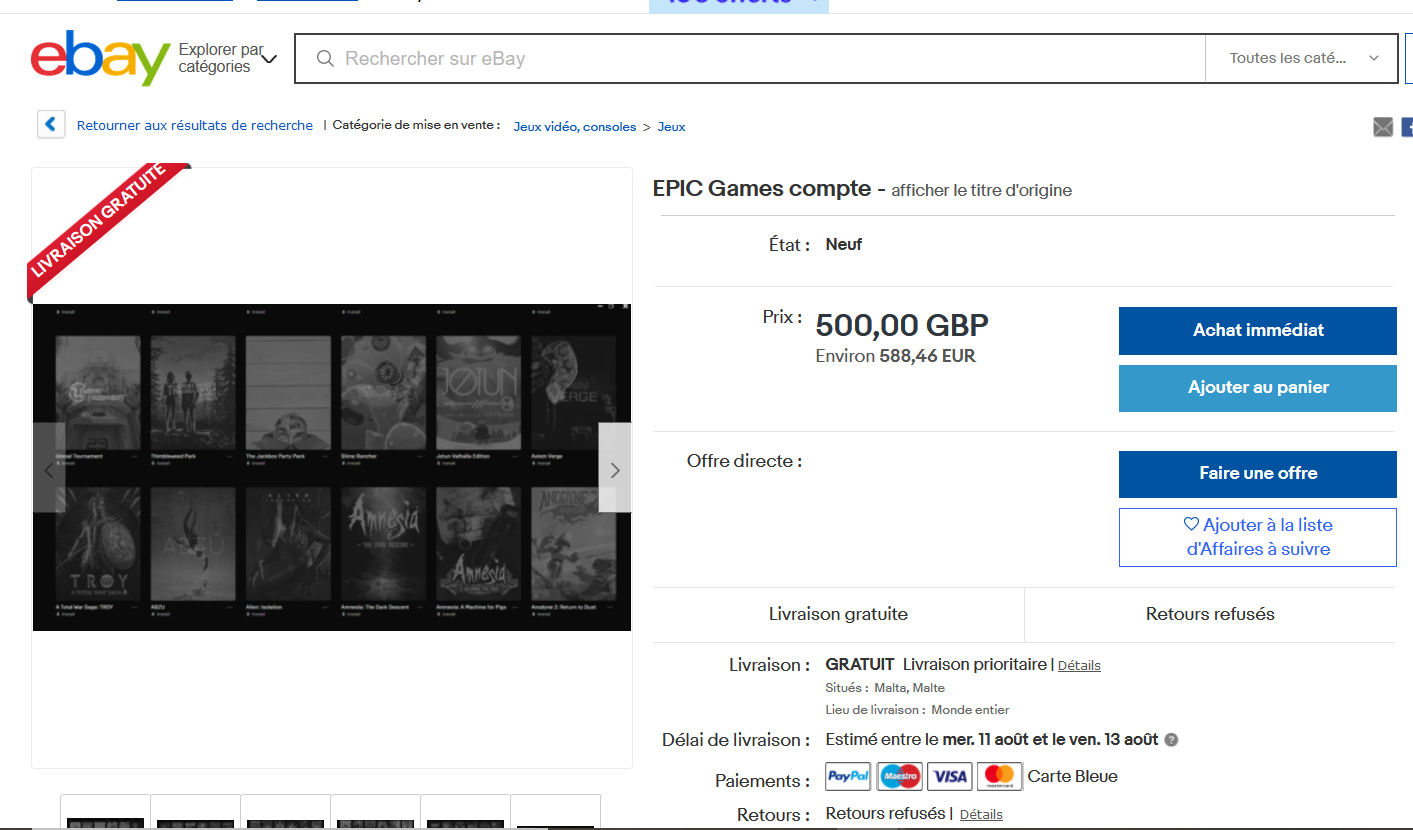
Task: Show the next listing image
Action: 615,468
